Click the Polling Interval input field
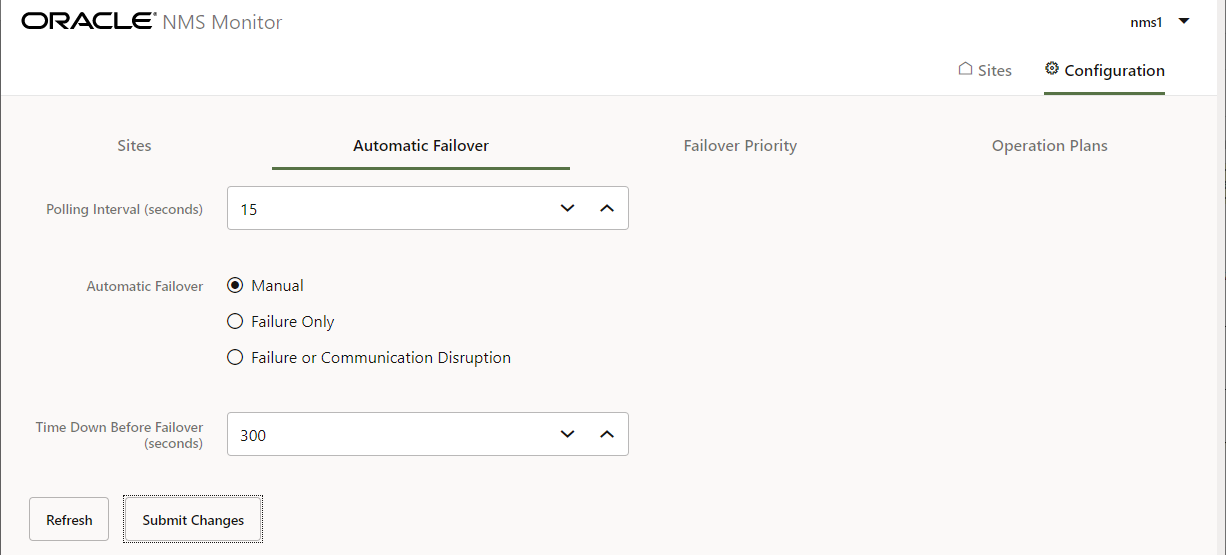Screen dimensions: 1226x555 click(390, 208)
